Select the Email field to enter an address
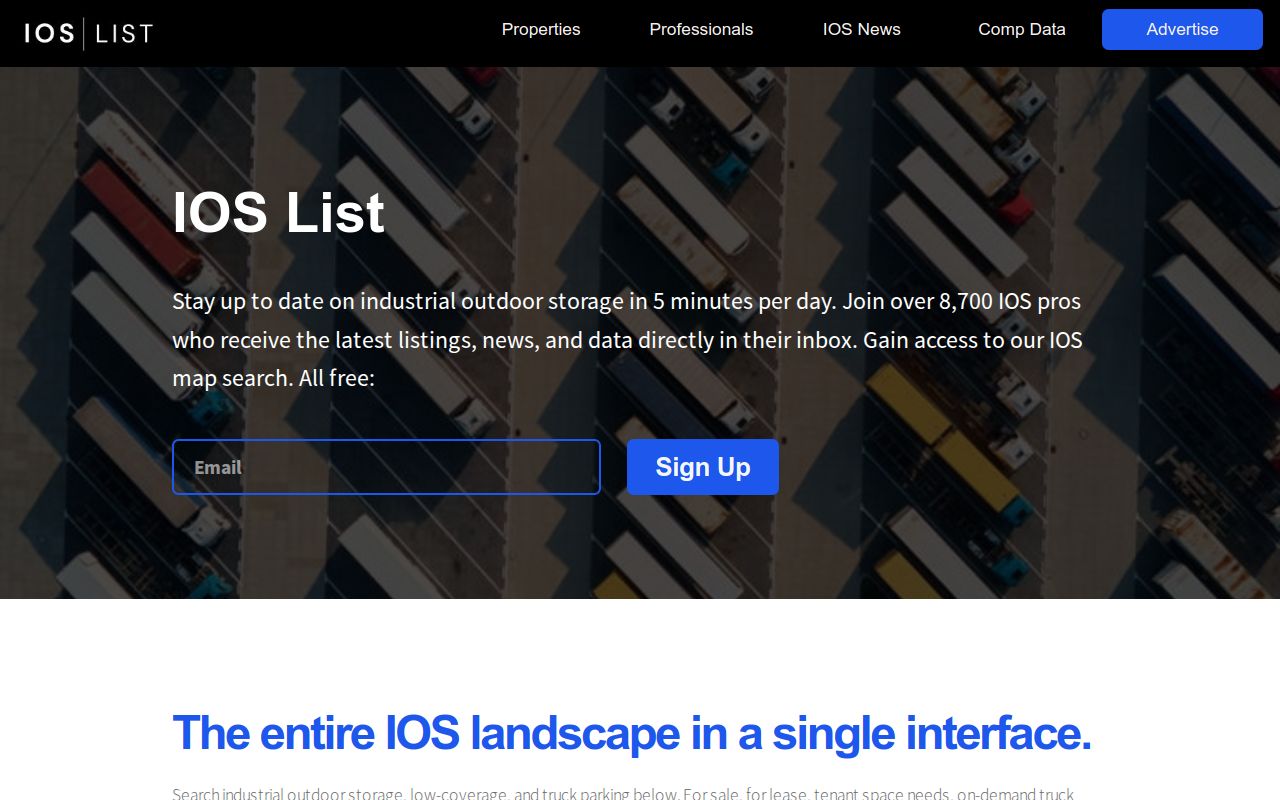This screenshot has height=800, width=1280. tap(386, 466)
